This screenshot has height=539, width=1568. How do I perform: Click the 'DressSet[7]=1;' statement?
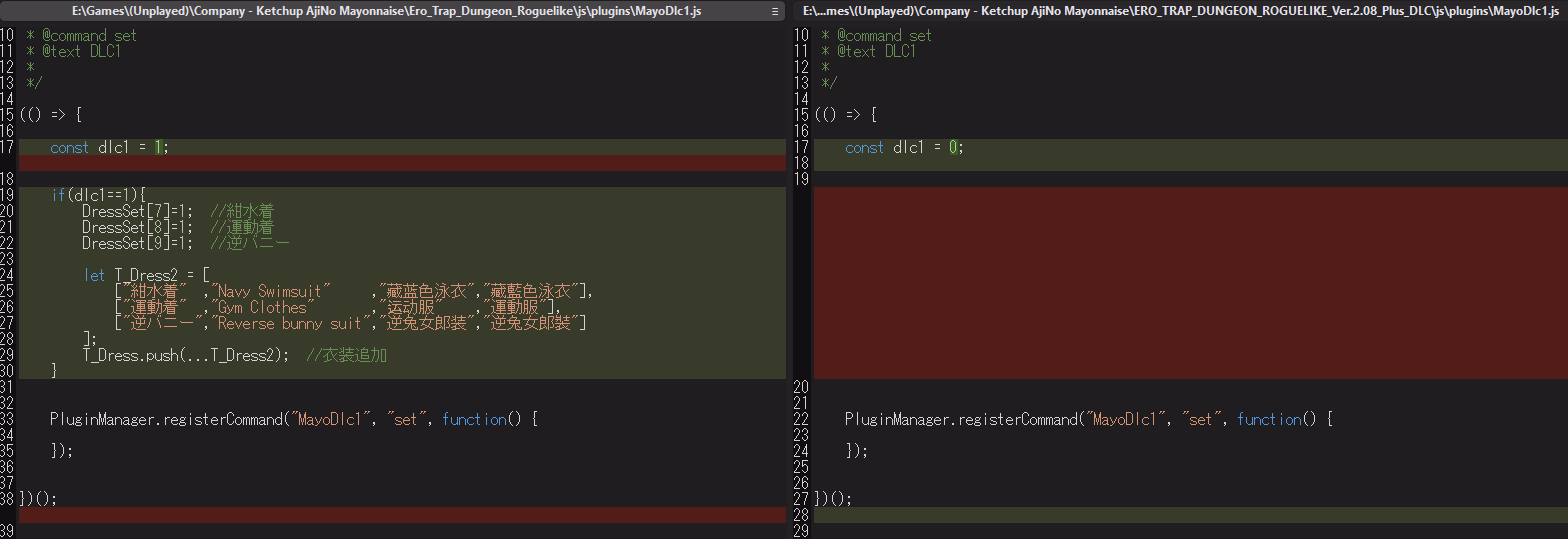point(138,211)
